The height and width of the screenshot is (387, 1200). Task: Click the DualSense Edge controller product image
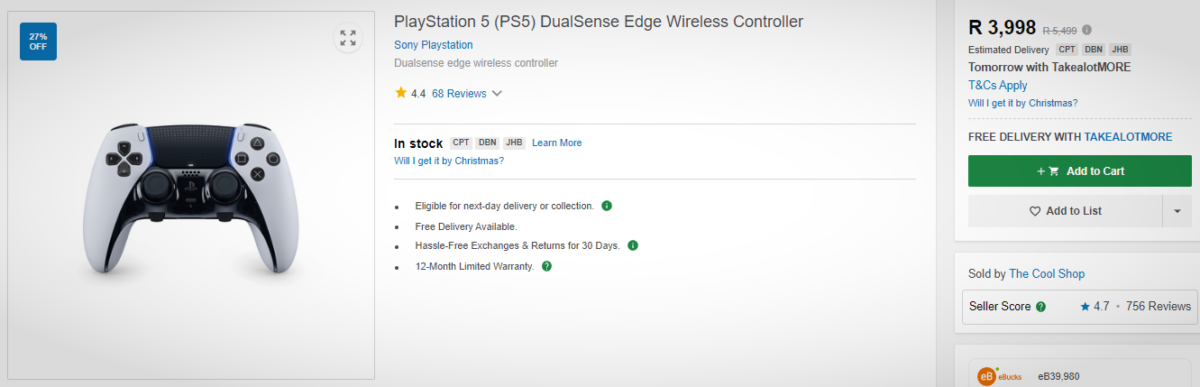click(x=190, y=198)
